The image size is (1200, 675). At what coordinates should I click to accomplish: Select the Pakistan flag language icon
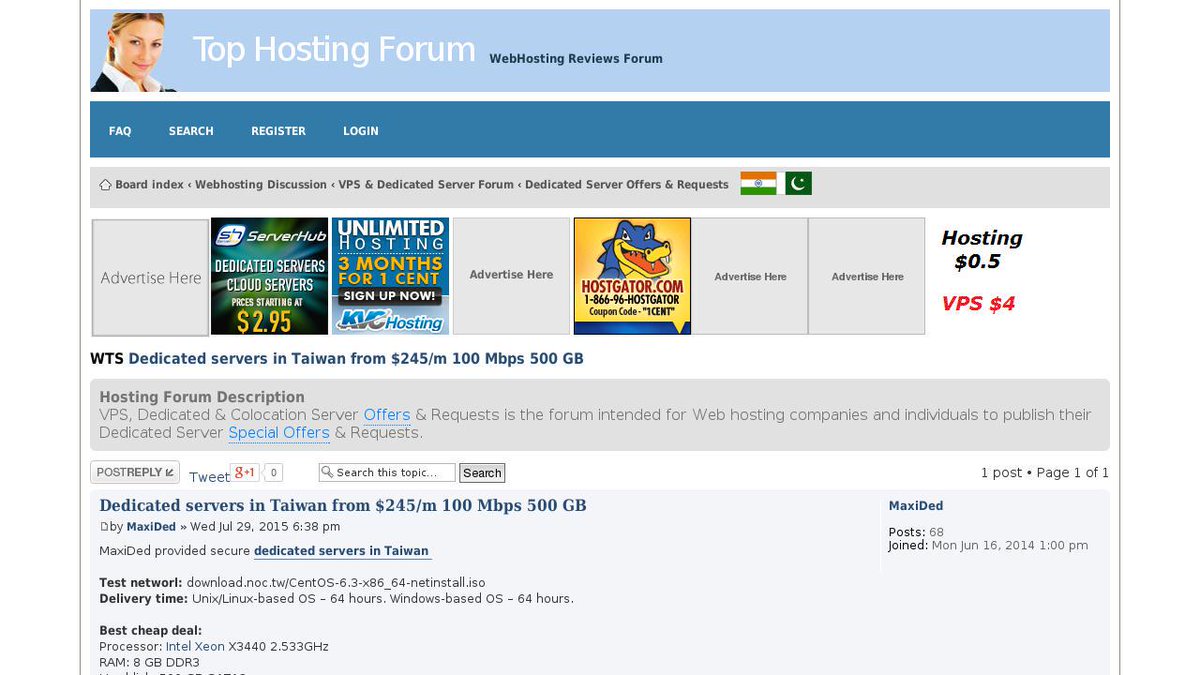coord(796,183)
